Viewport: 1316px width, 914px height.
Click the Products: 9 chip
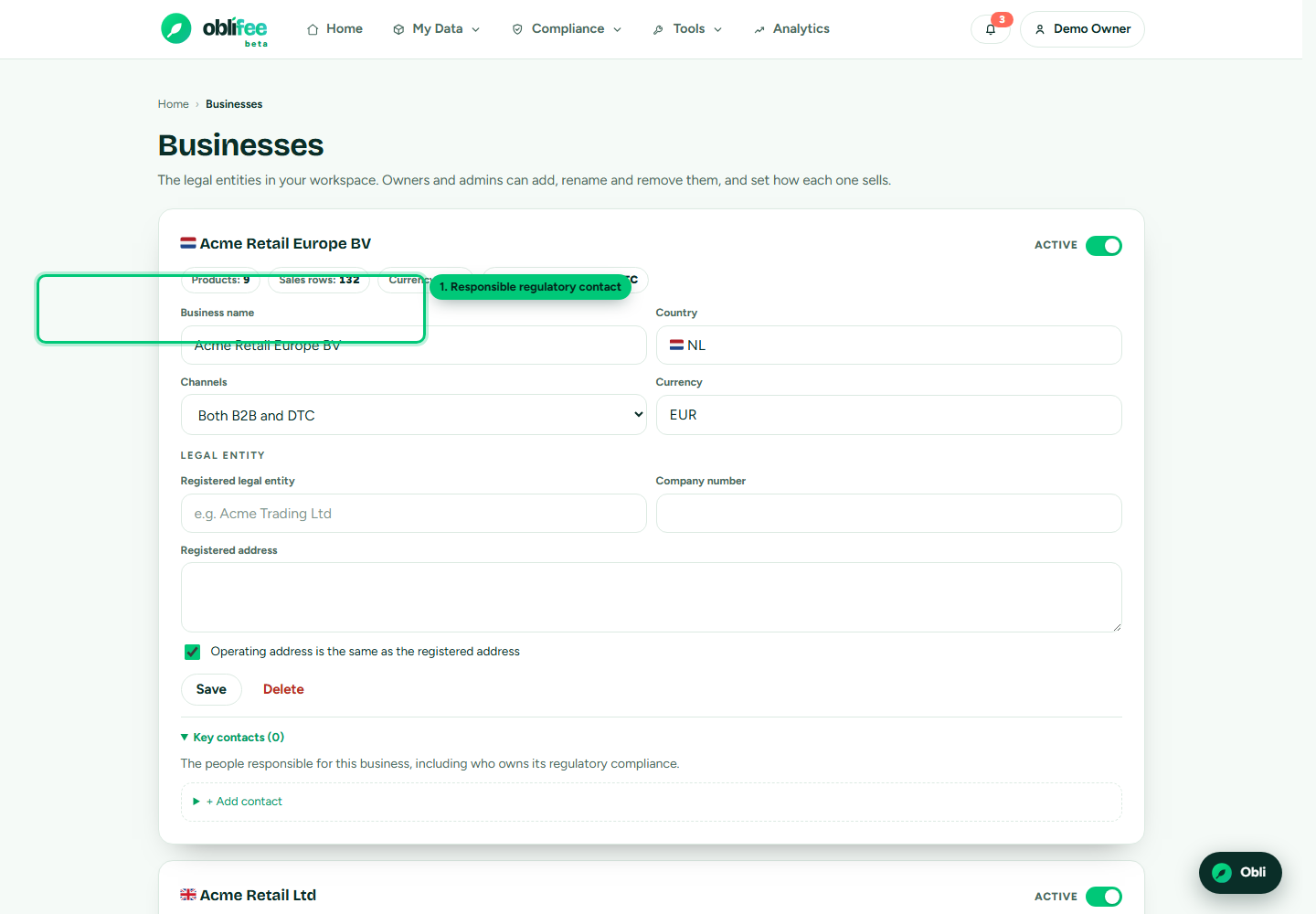220,280
